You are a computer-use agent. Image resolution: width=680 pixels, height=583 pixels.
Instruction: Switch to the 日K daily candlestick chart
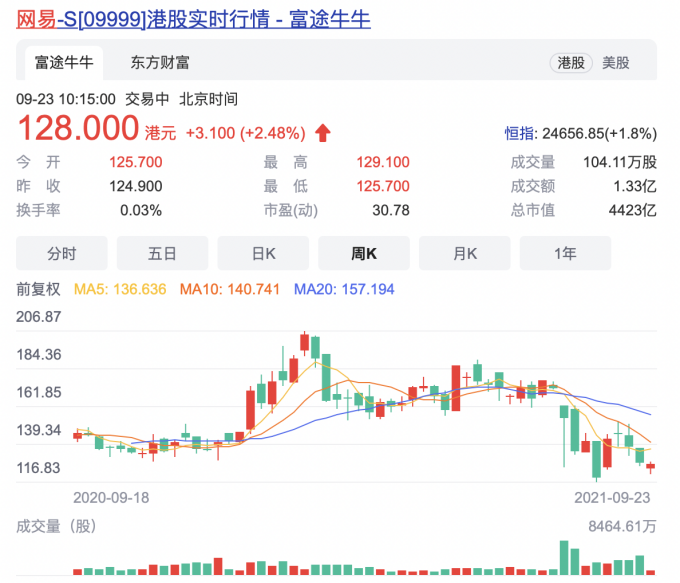(x=263, y=253)
